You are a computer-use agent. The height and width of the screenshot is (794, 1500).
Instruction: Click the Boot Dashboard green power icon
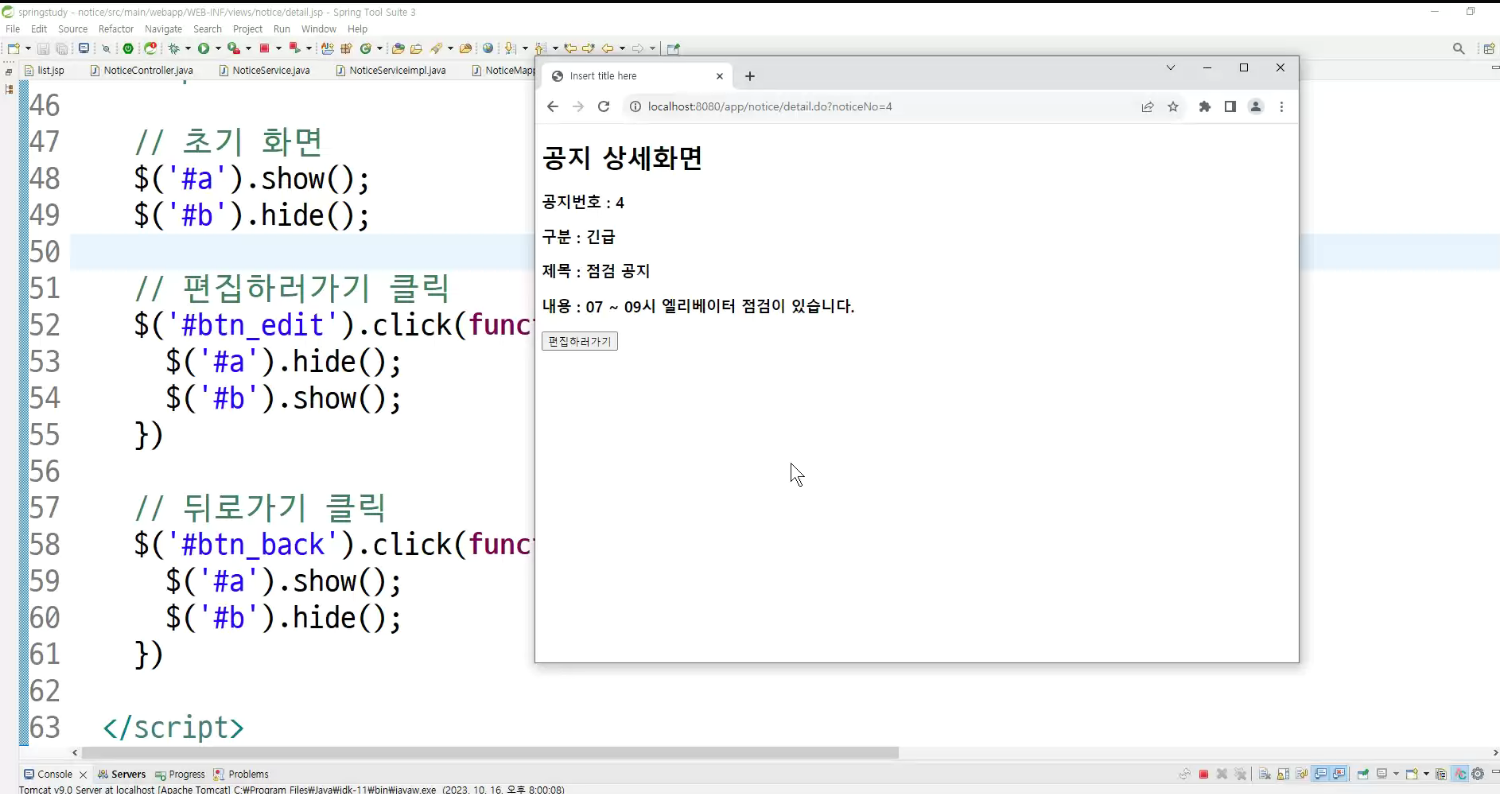128,48
